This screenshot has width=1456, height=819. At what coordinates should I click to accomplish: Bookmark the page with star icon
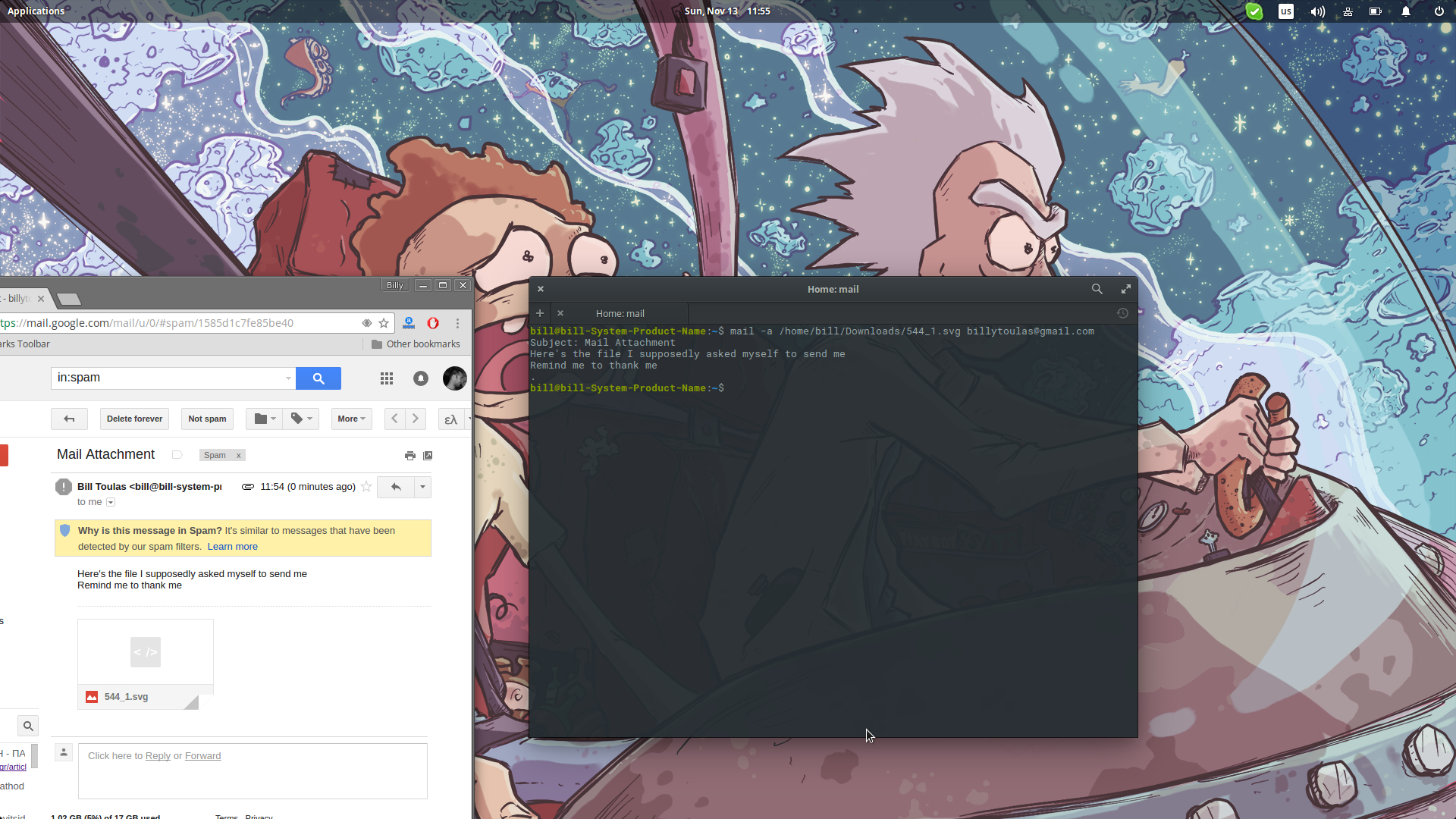[x=384, y=323]
